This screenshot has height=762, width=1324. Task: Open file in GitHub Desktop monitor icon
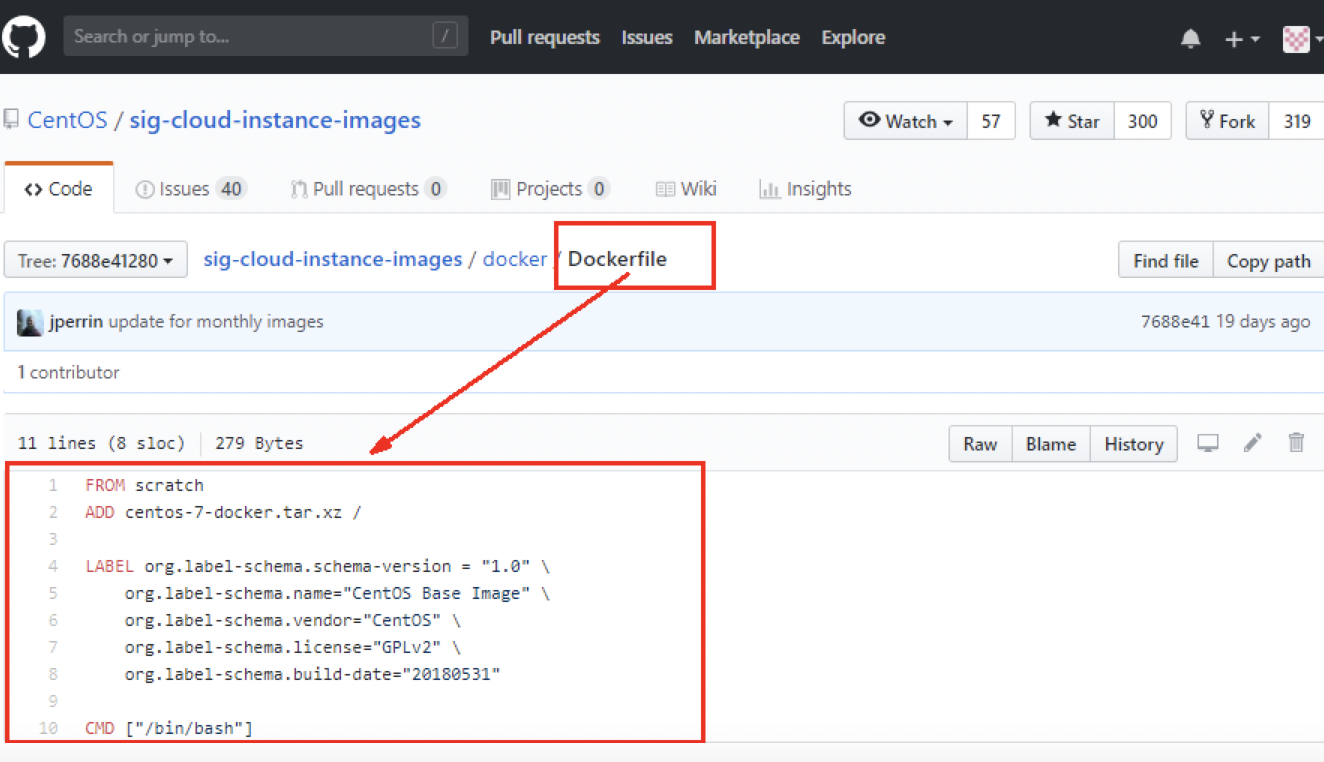click(1208, 443)
